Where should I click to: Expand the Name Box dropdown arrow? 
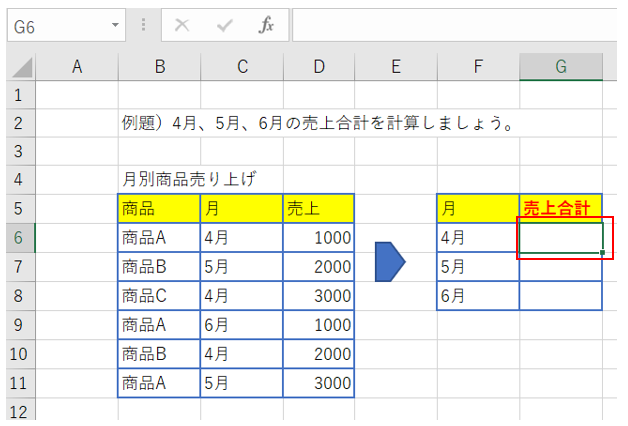pos(117,26)
